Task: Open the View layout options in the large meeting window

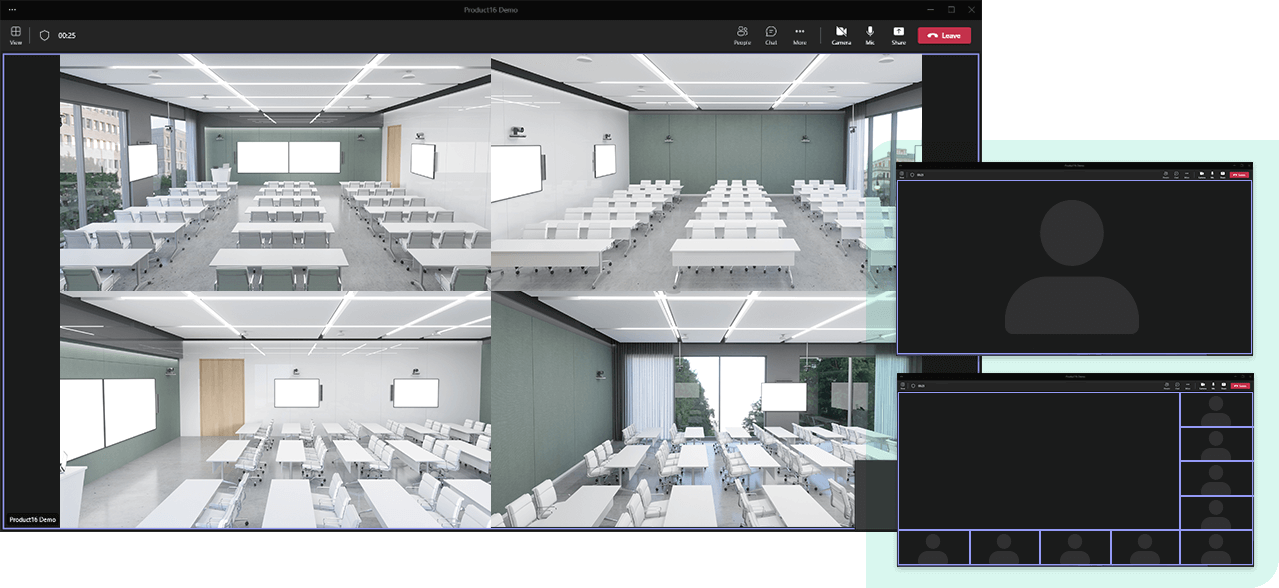Action: [16, 34]
